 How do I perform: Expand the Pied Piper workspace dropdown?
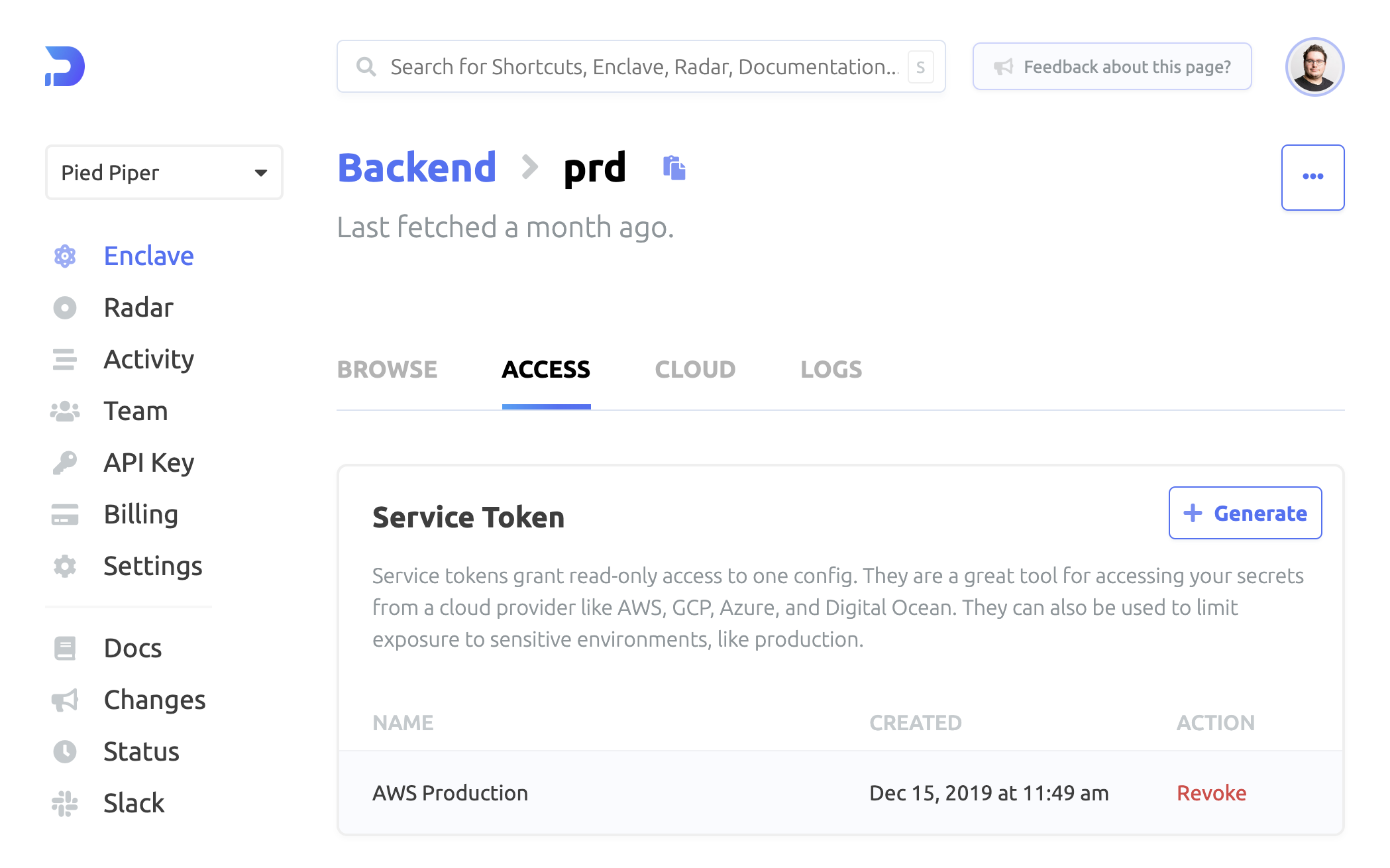pyautogui.click(x=164, y=173)
